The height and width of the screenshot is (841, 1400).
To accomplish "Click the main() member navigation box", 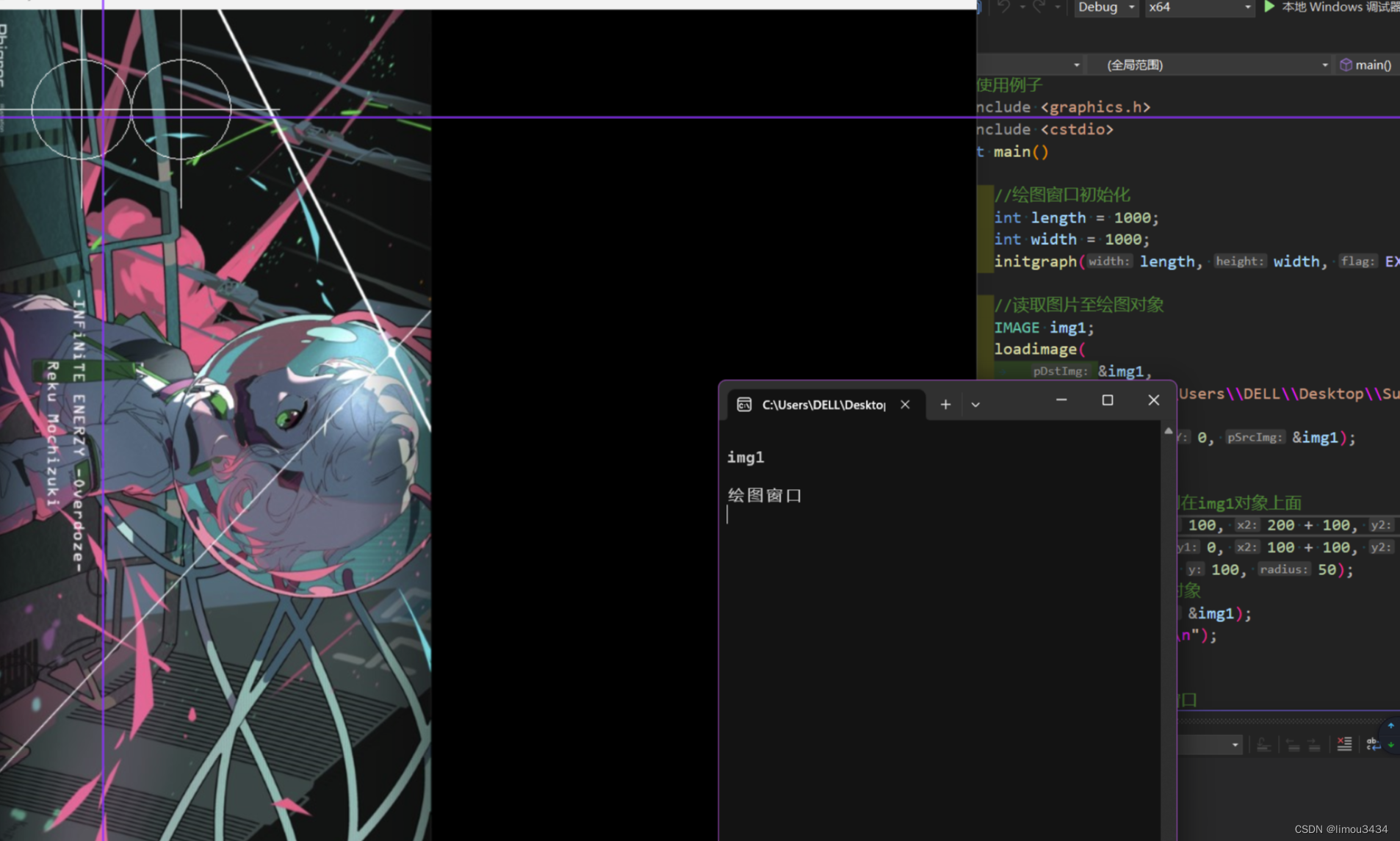I will click(1368, 65).
